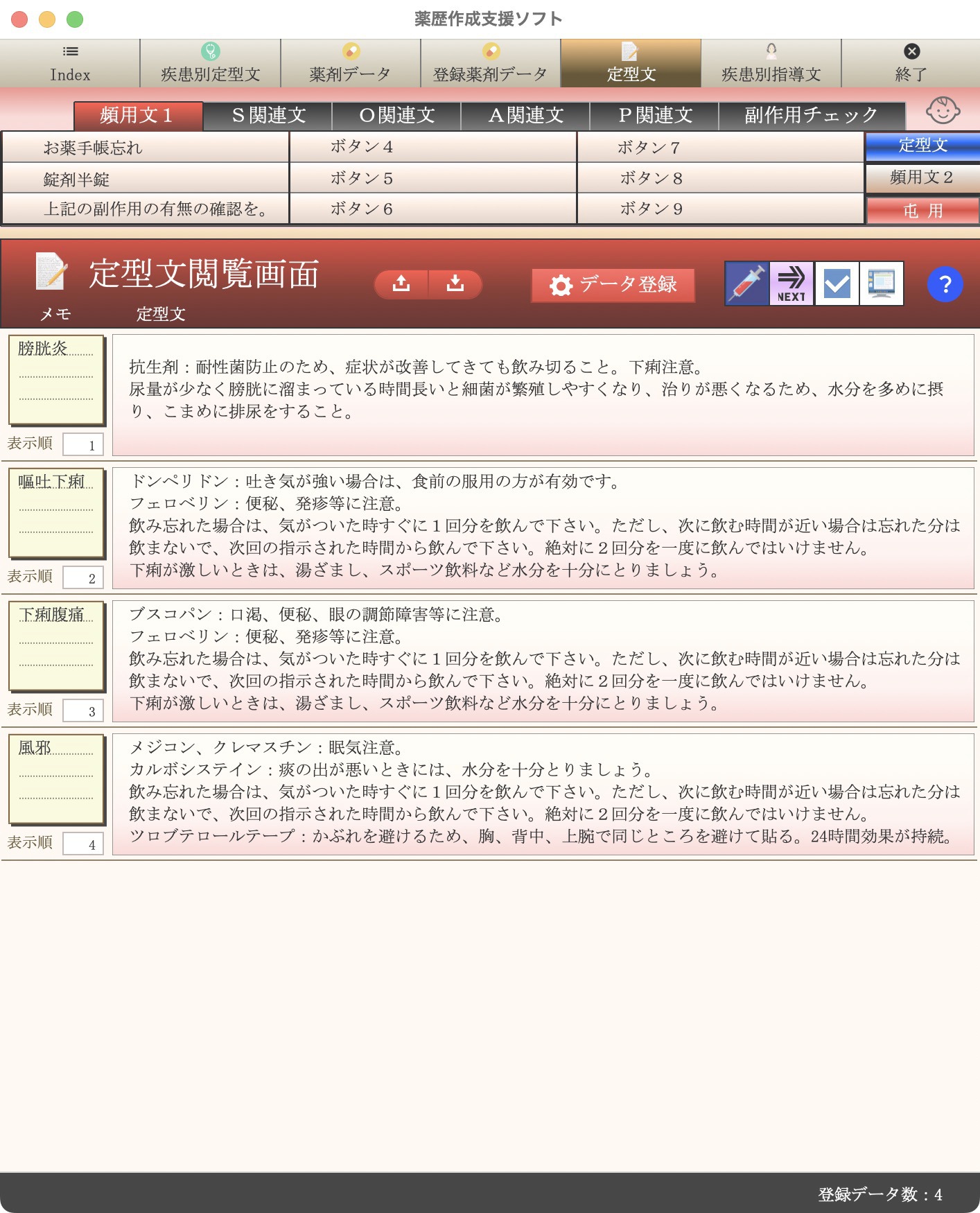Select the 膀胱炎 memo box
The image size is (980, 1213).
point(56,380)
